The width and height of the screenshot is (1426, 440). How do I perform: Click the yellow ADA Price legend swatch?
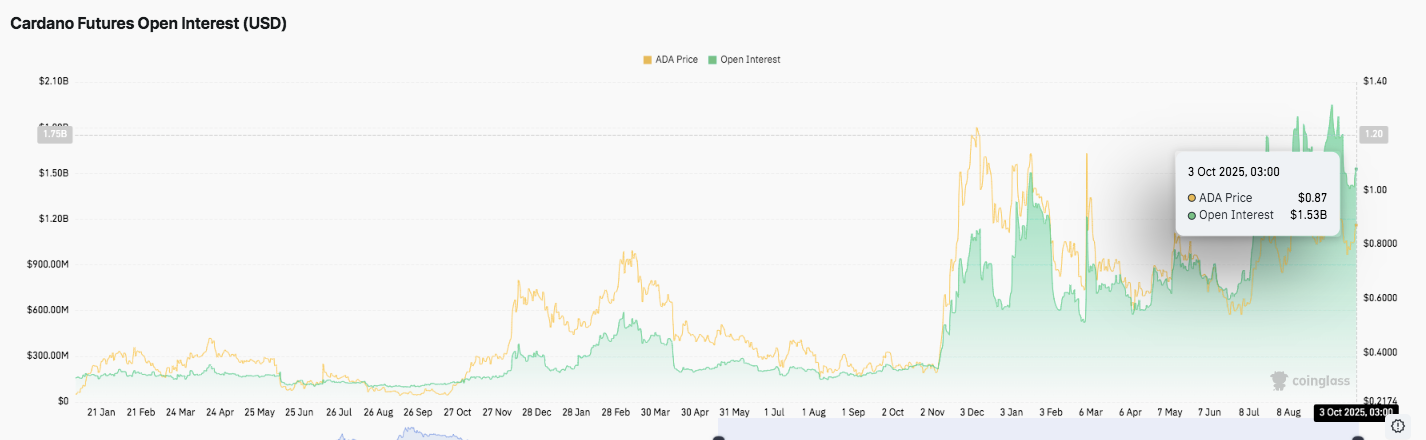tap(647, 60)
